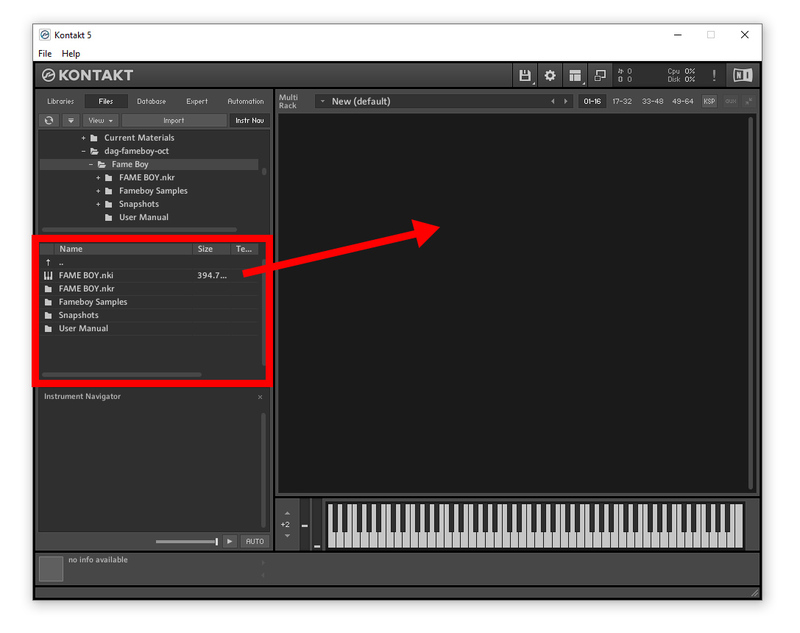This screenshot has height=633, width=800.
Task: Select rack page 33-48
Action: coord(652,102)
